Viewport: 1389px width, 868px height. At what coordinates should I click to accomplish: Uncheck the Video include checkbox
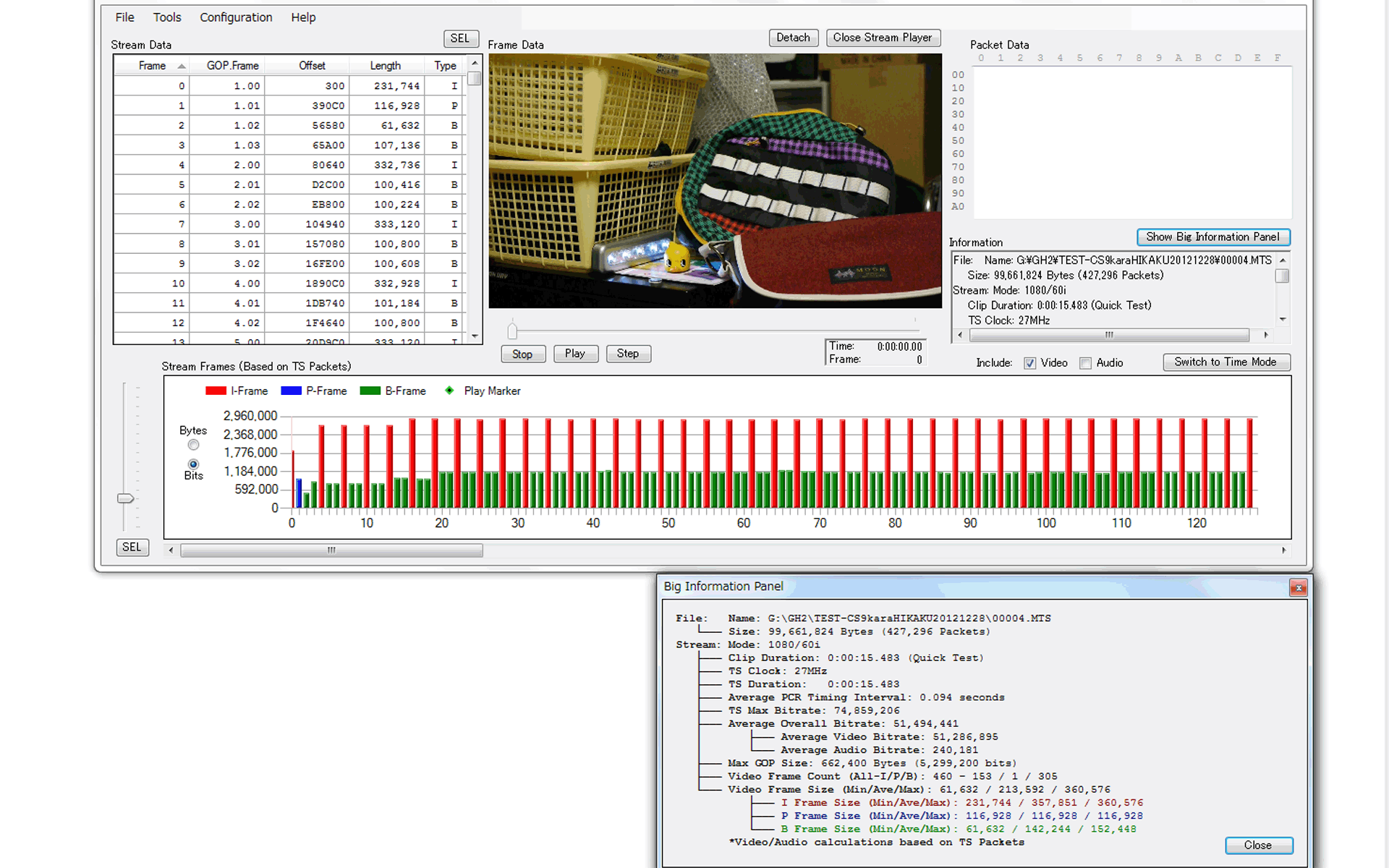(1030, 363)
